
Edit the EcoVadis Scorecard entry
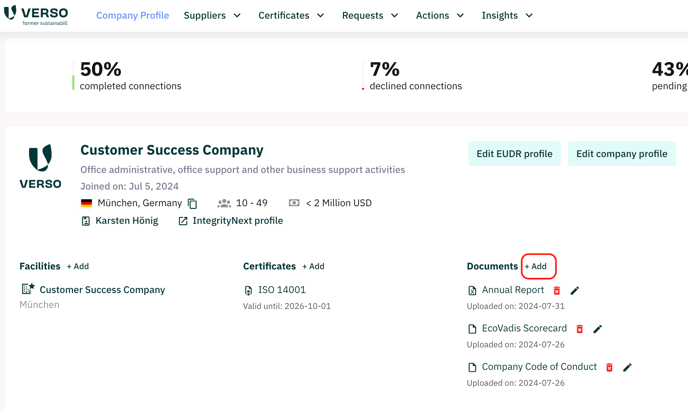[598, 329]
